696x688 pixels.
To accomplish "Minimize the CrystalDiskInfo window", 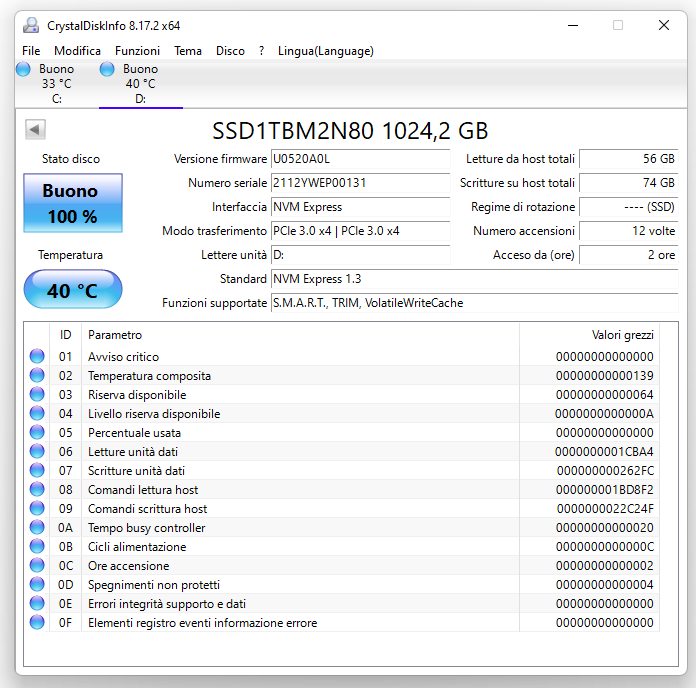I will pos(573,25).
